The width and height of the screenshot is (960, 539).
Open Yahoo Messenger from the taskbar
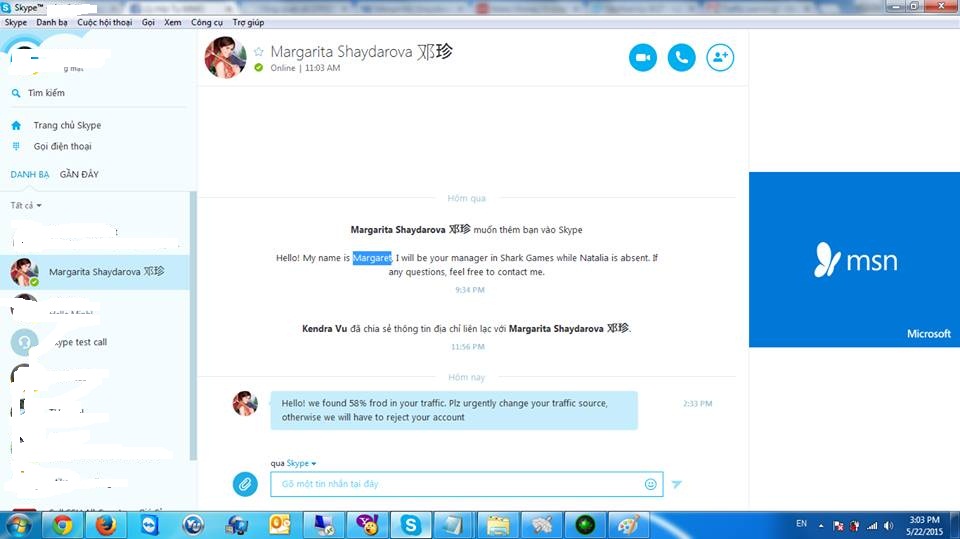(367, 525)
